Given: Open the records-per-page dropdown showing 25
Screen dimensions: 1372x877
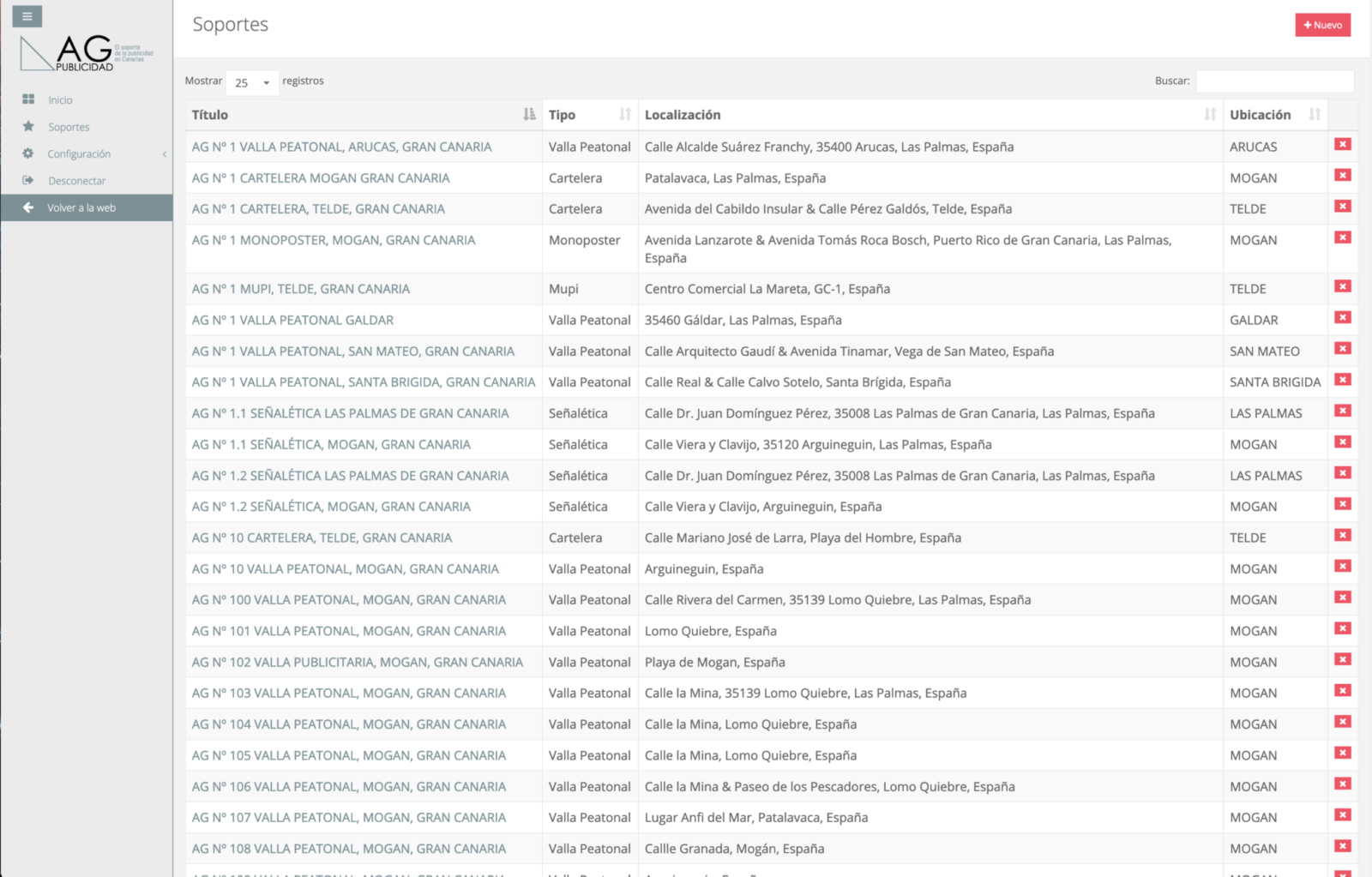Looking at the screenshot, I should pos(252,82).
